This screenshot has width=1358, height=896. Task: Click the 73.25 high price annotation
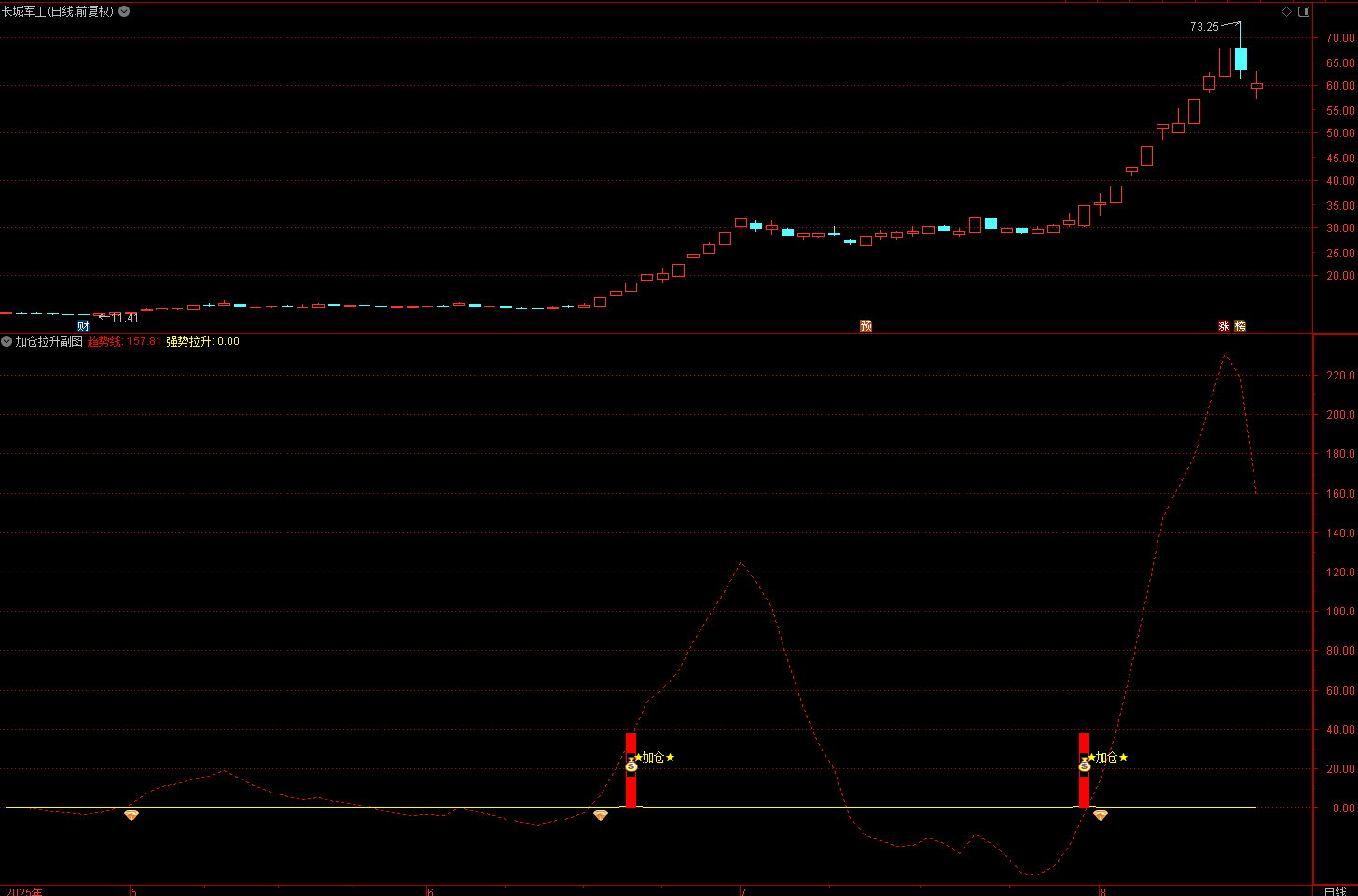[1204, 26]
